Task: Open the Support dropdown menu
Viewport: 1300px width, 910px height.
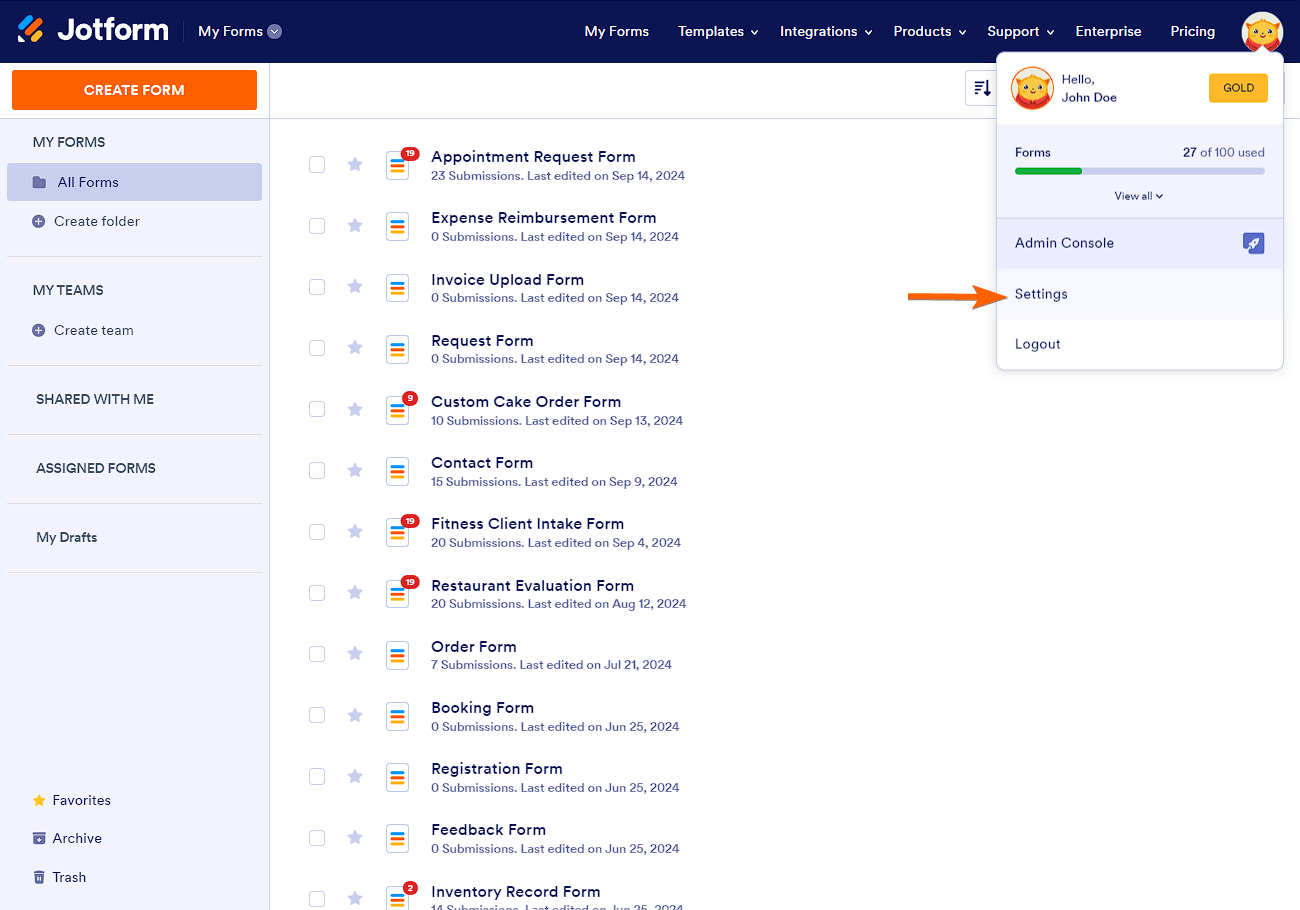Action: (x=1021, y=31)
